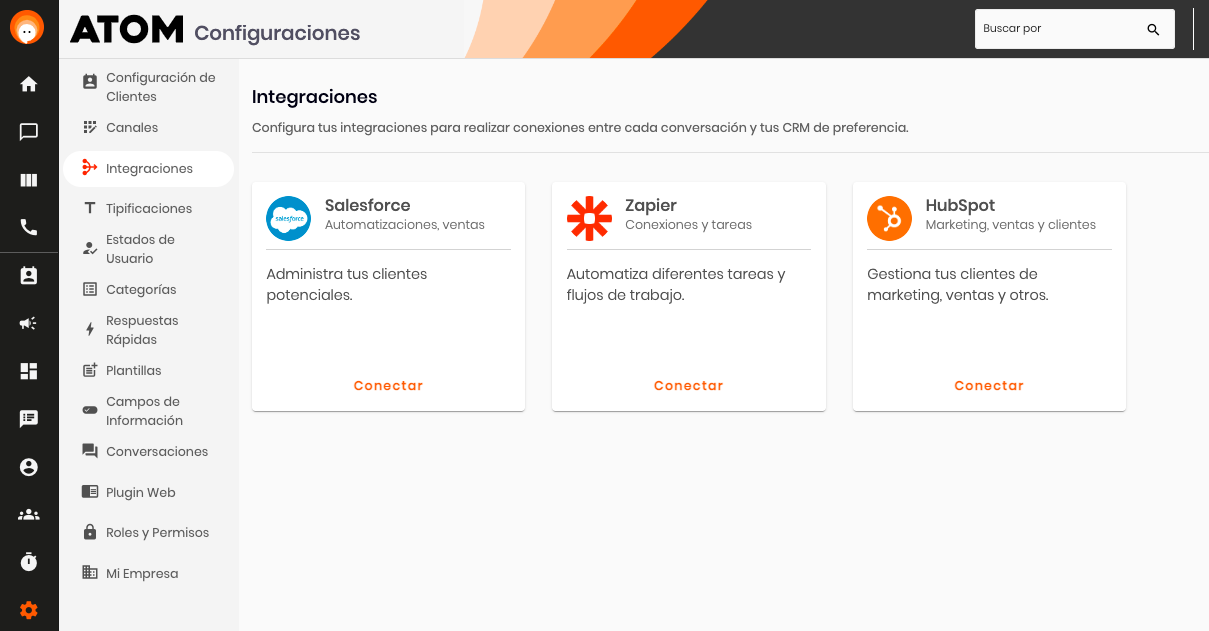Focus the Buscar por search field
The image size is (1209, 631).
tap(1060, 29)
